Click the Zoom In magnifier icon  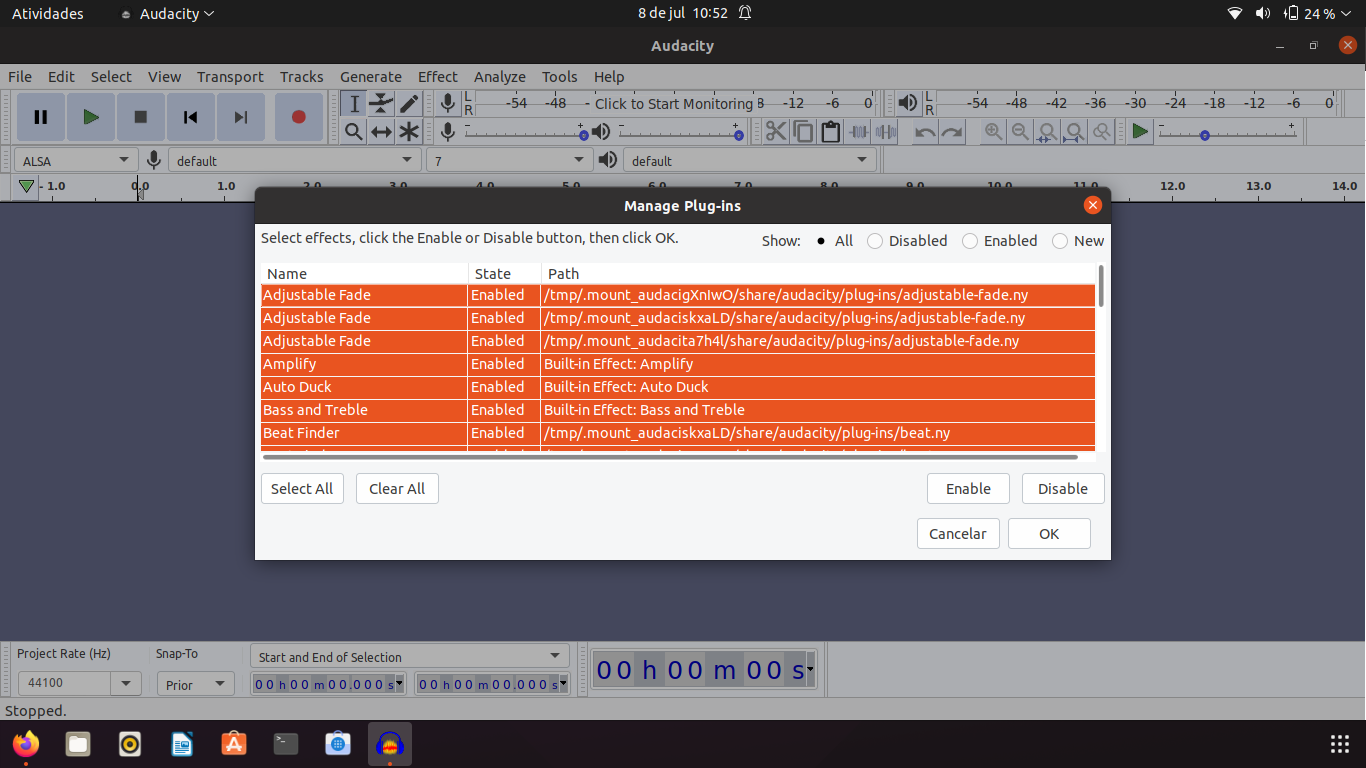pos(993,131)
